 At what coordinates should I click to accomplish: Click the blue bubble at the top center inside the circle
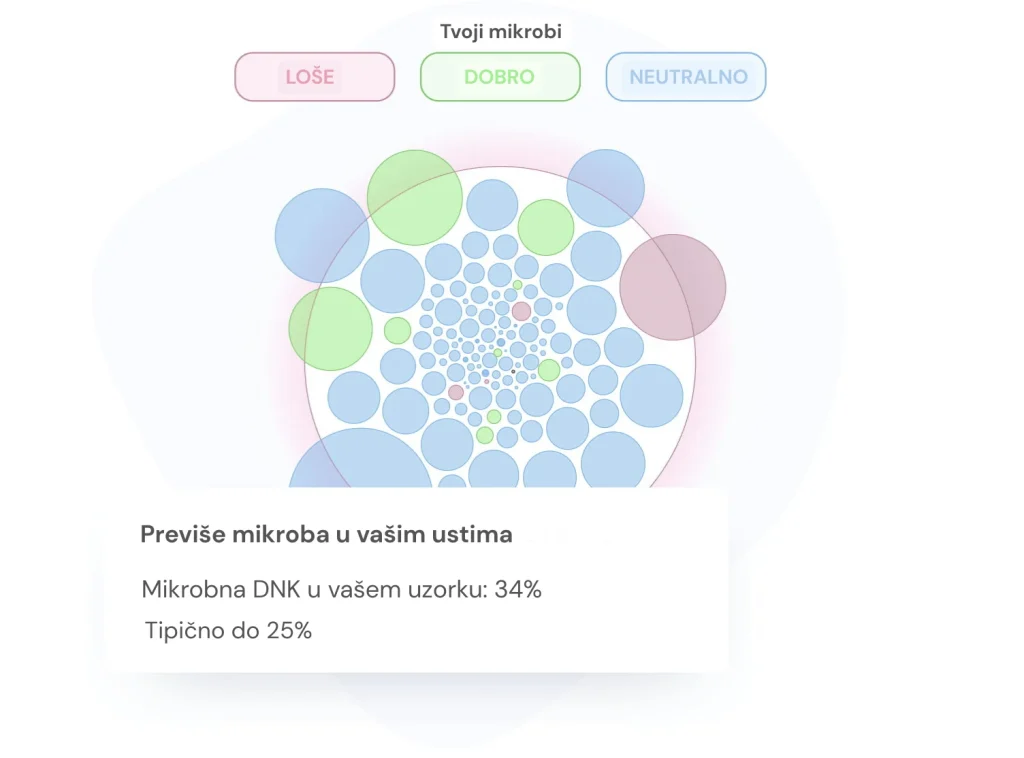(492, 205)
